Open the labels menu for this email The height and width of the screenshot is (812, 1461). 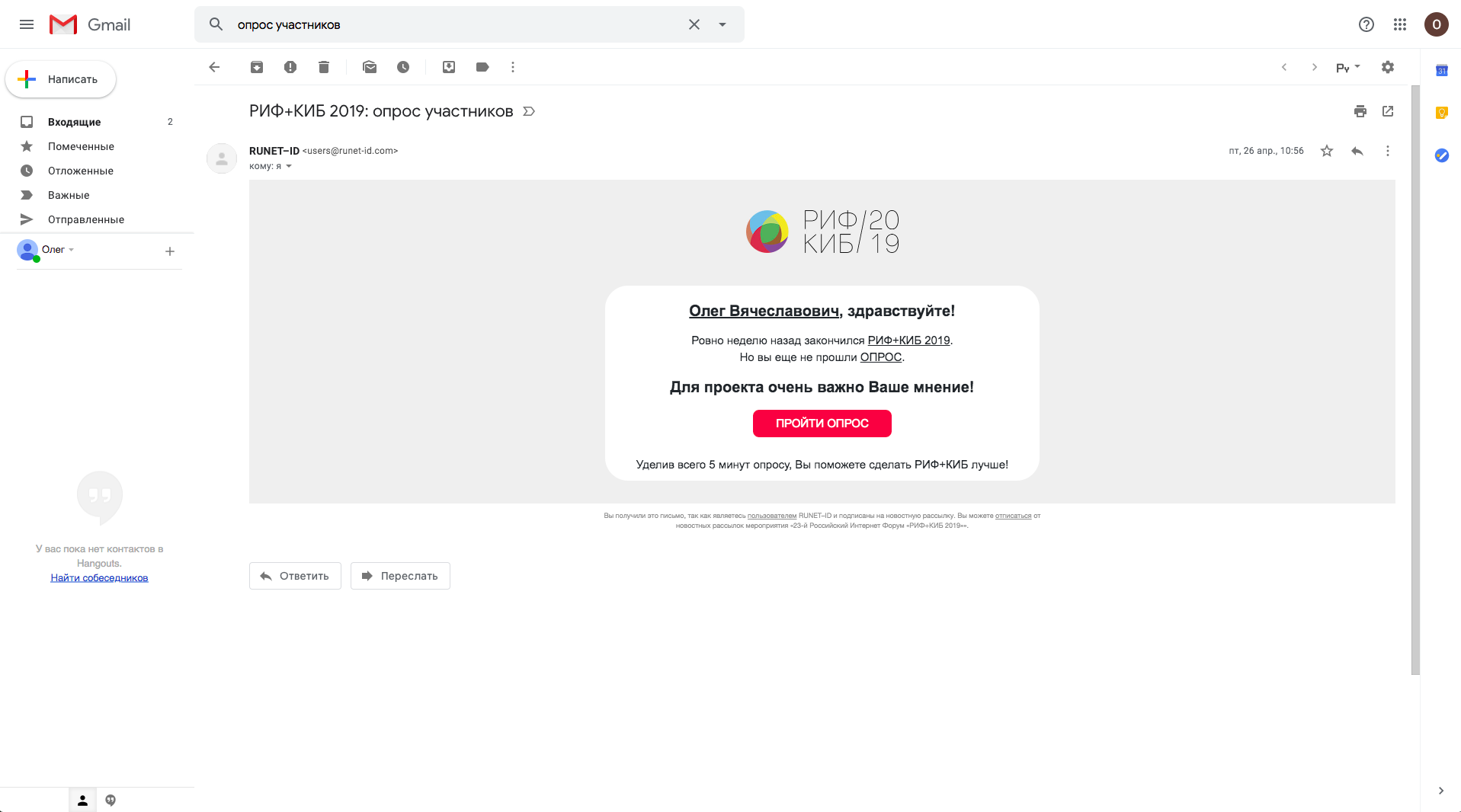482,67
